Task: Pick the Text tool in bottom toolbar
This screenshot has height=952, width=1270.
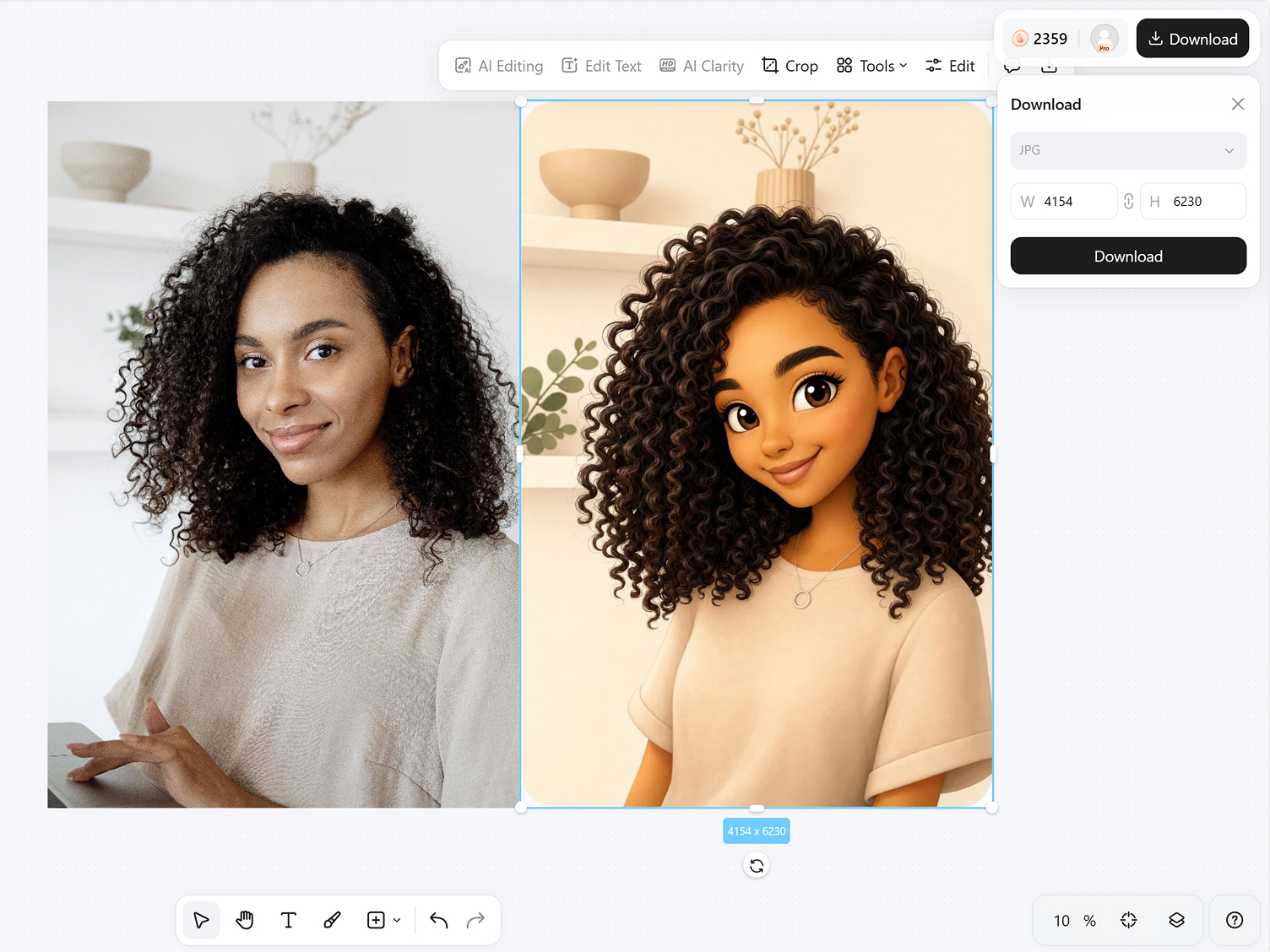Action: click(x=289, y=920)
